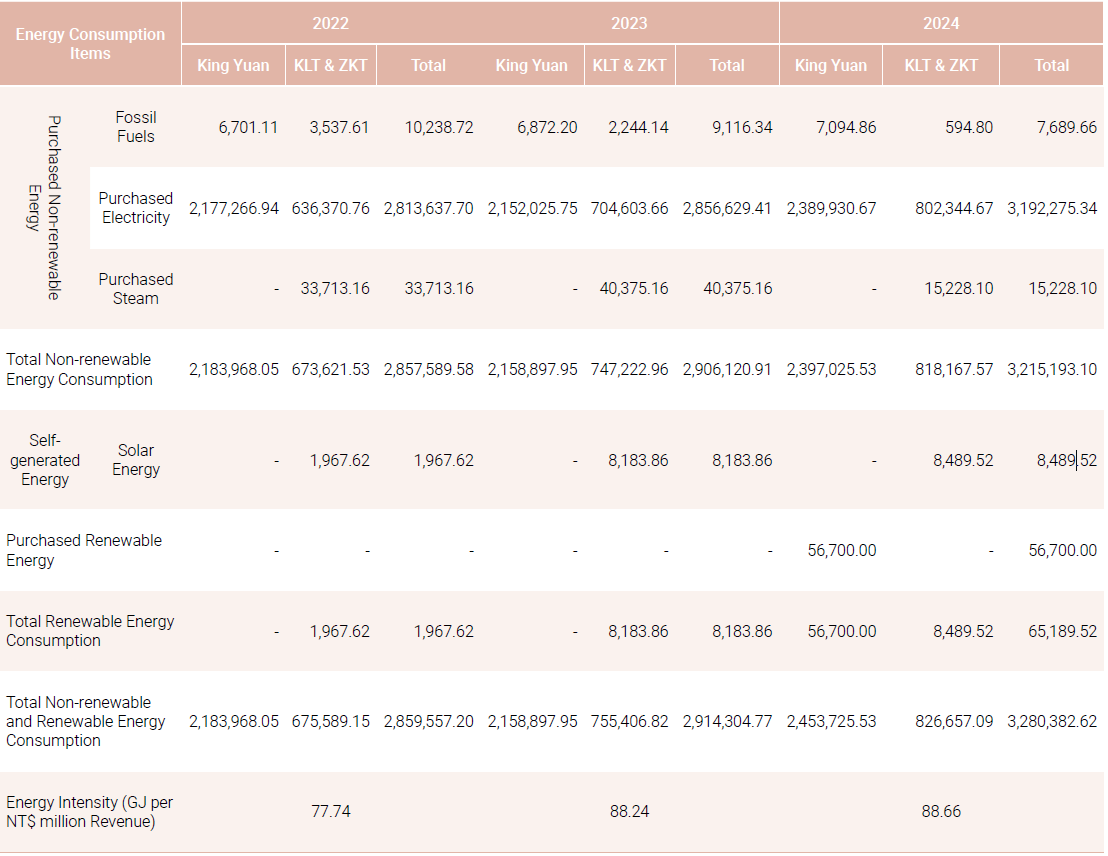Click the 2024 total electricity value 3,192,275.34
This screenshot has height=856, width=1108.
pyautogui.click(x=1052, y=208)
